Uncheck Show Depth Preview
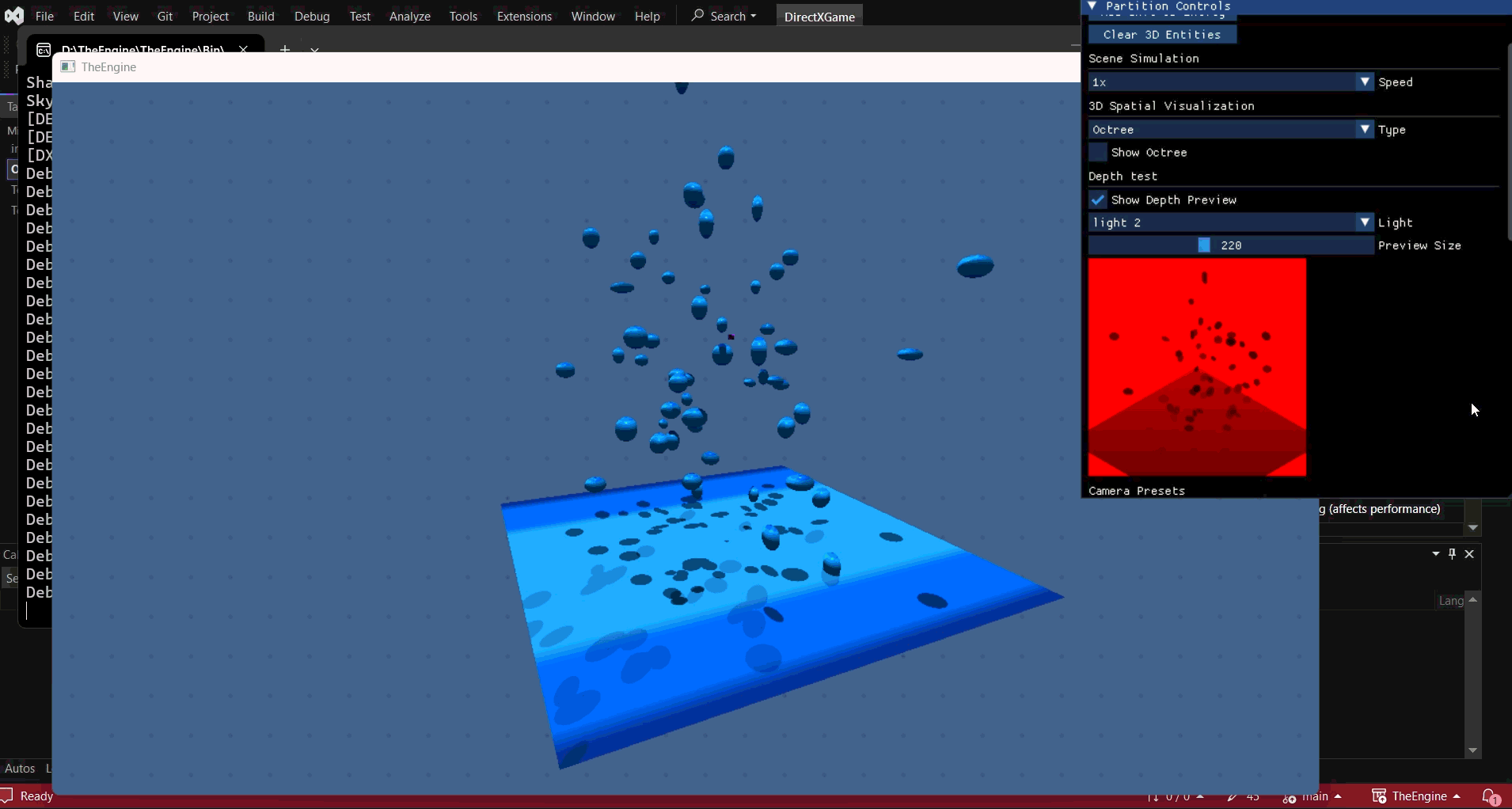Viewport: 1512px width, 809px height. pyautogui.click(x=1098, y=199)
